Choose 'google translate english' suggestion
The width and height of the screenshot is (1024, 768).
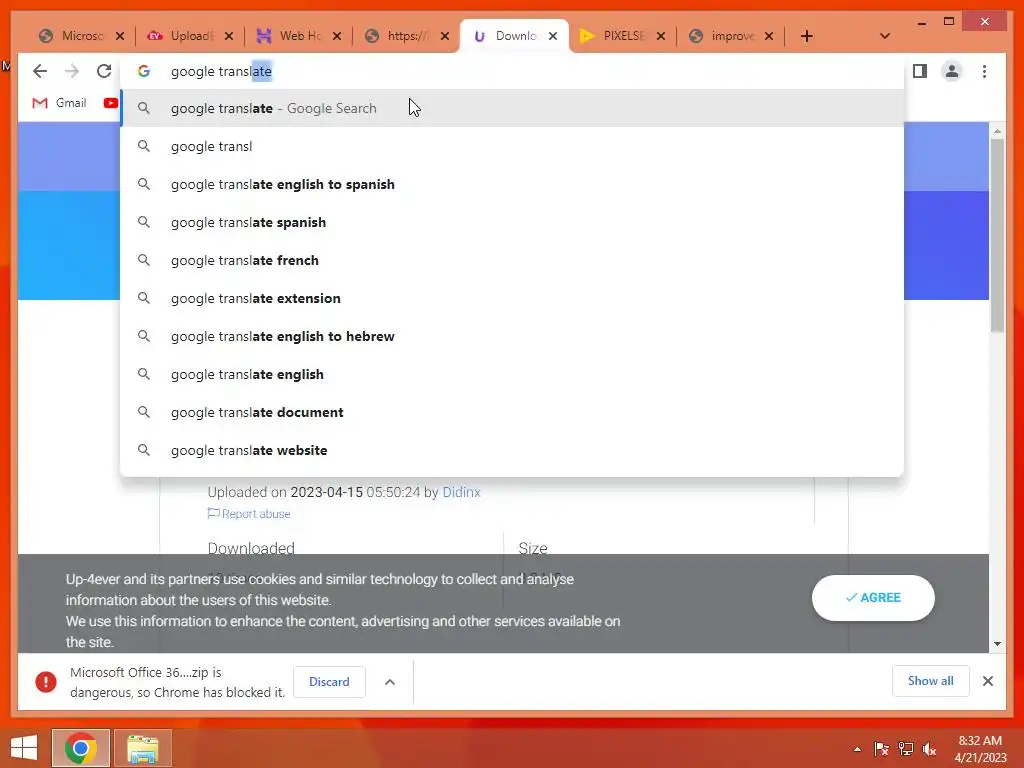pyautogui.click(x=512, y=374)
